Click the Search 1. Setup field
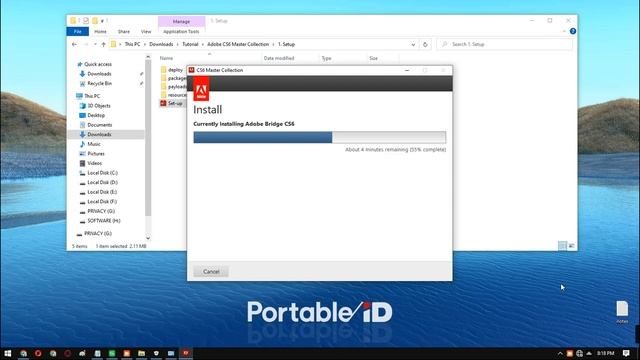Screen dimensions: 640x360 coord(505,44)
